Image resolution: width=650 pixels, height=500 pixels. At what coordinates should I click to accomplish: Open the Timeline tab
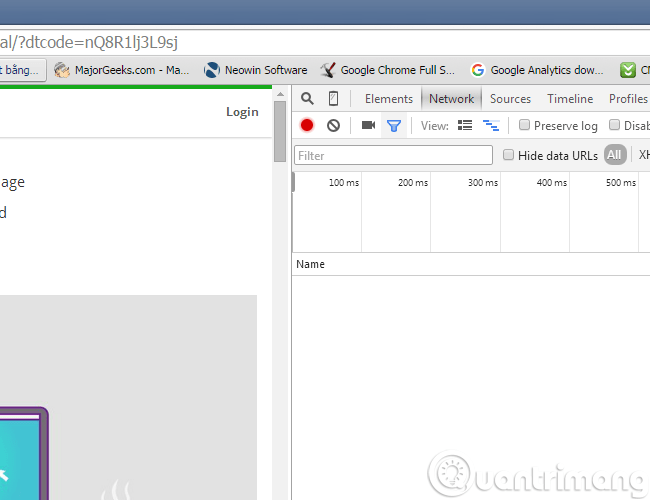[x=570, y=99]
